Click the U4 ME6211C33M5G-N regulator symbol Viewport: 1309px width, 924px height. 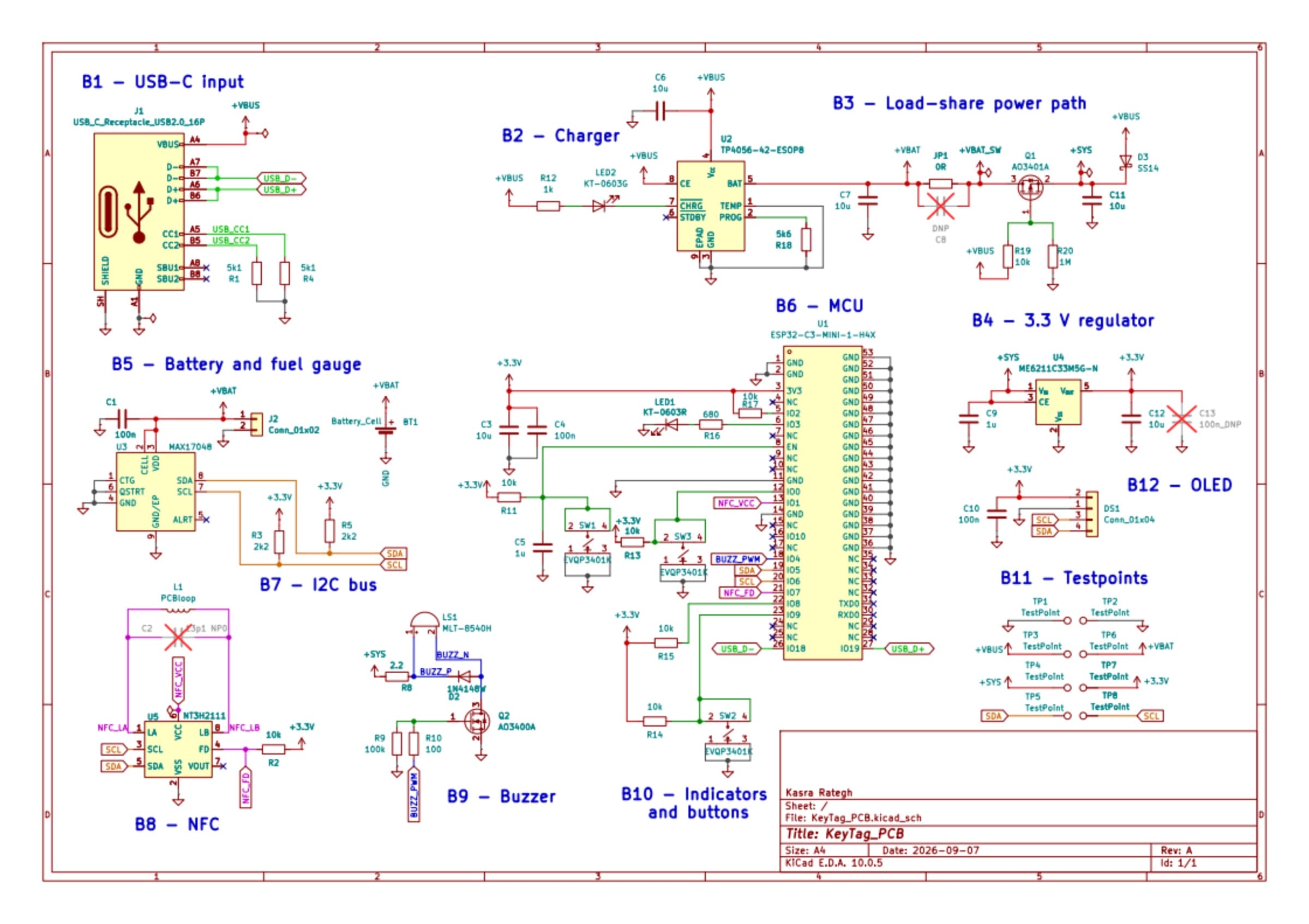[x=1058, y=402]
